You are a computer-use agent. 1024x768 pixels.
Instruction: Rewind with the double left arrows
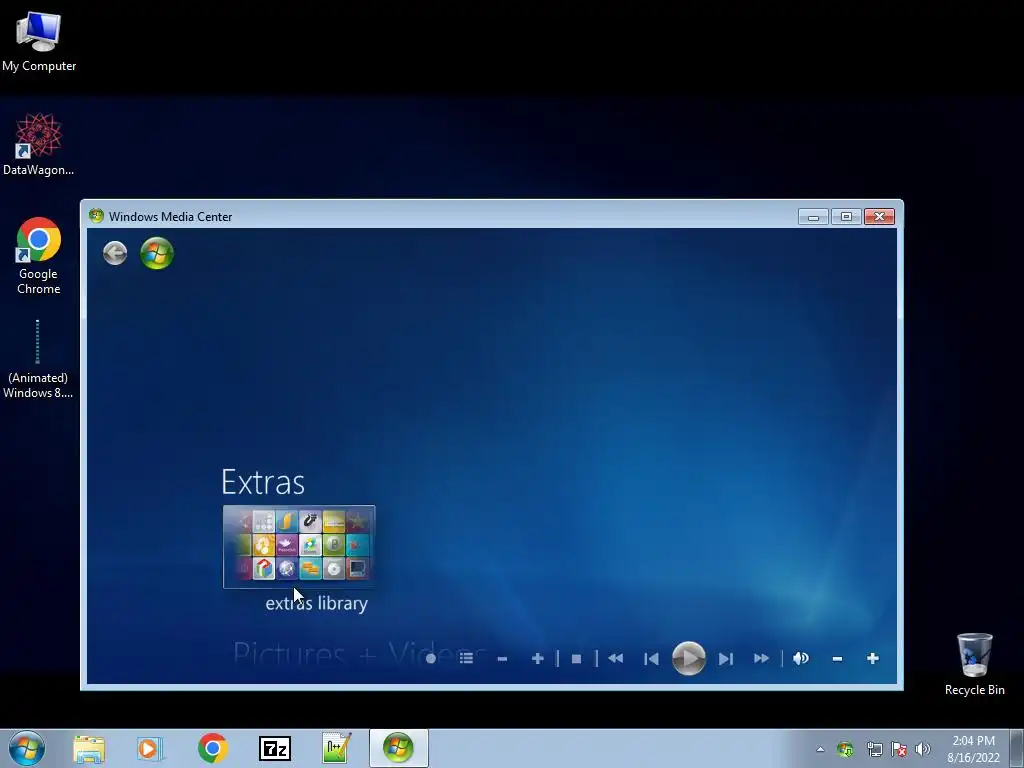[615, 658]
